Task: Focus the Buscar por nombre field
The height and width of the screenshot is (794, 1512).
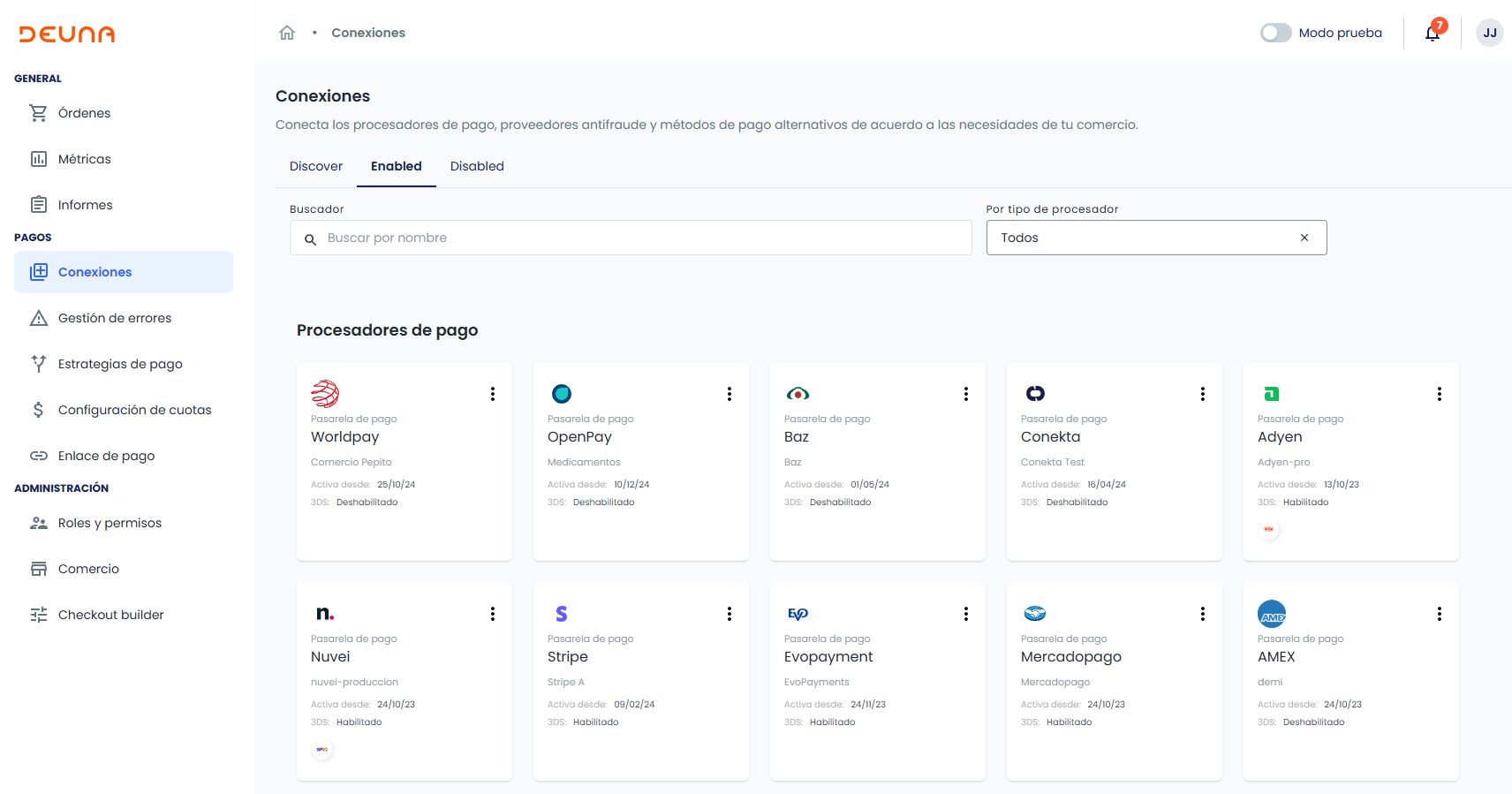Action: click(631, 238)
